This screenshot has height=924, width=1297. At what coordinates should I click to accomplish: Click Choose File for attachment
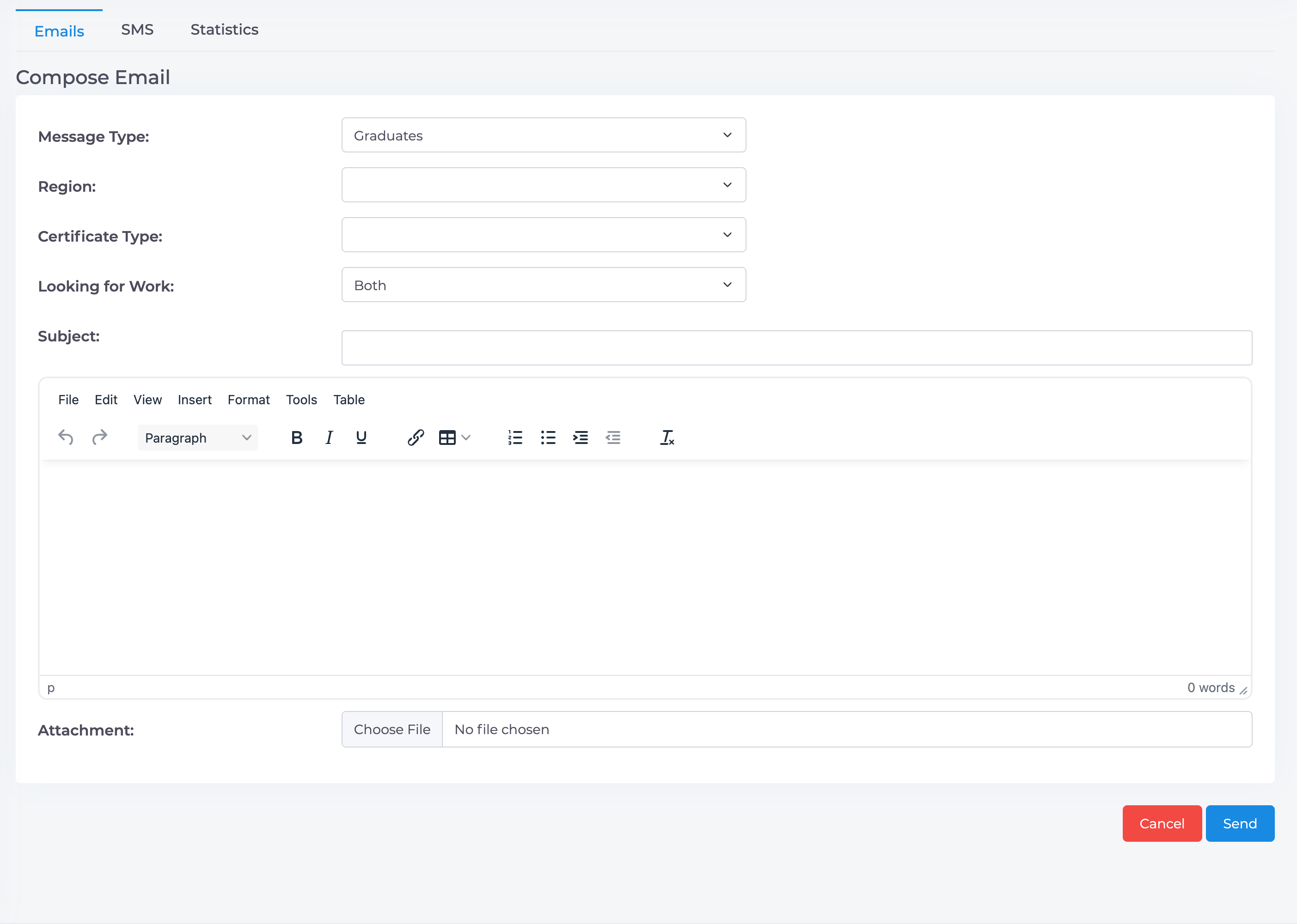pyautogui.click(x=392, y=729)
